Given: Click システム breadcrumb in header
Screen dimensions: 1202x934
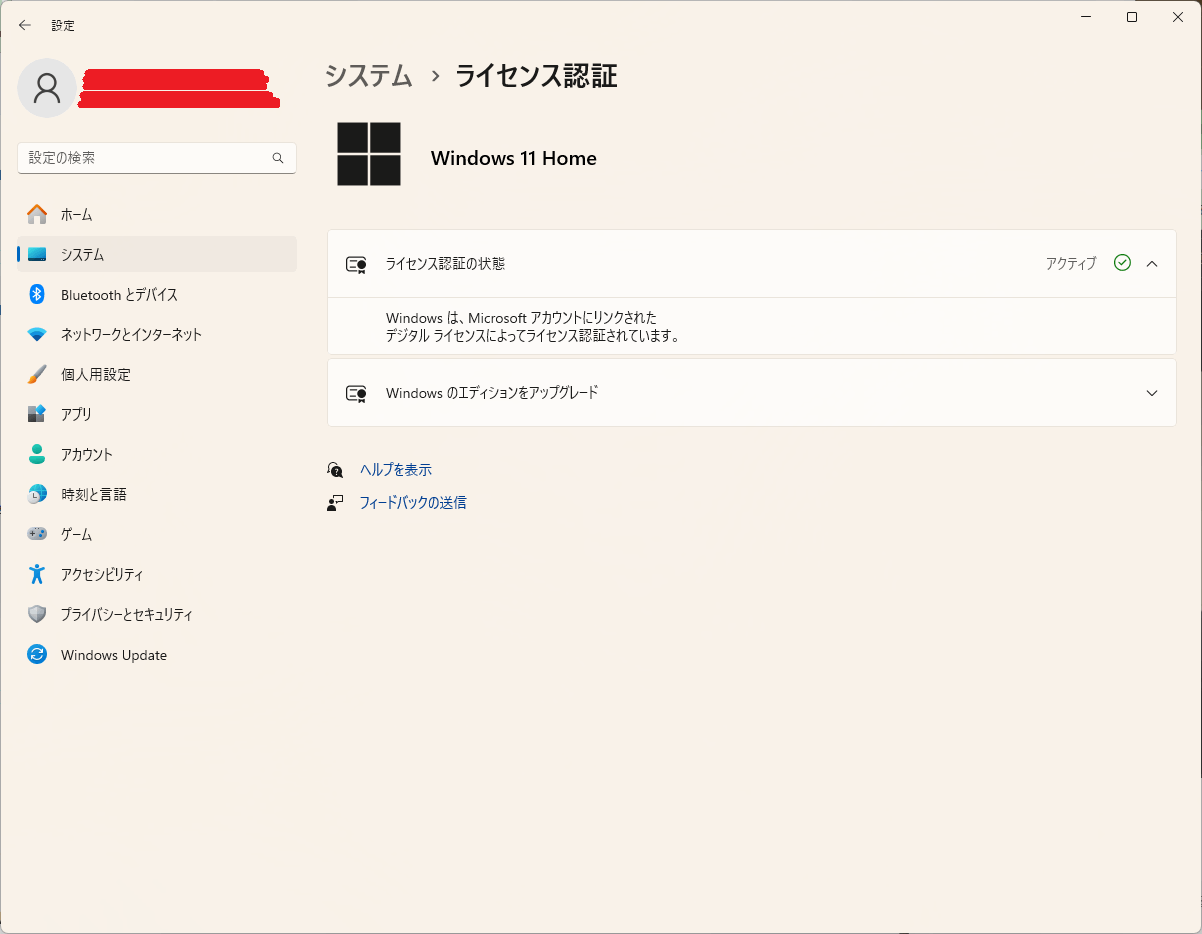Looking at the screenshot, I should 369,76.
